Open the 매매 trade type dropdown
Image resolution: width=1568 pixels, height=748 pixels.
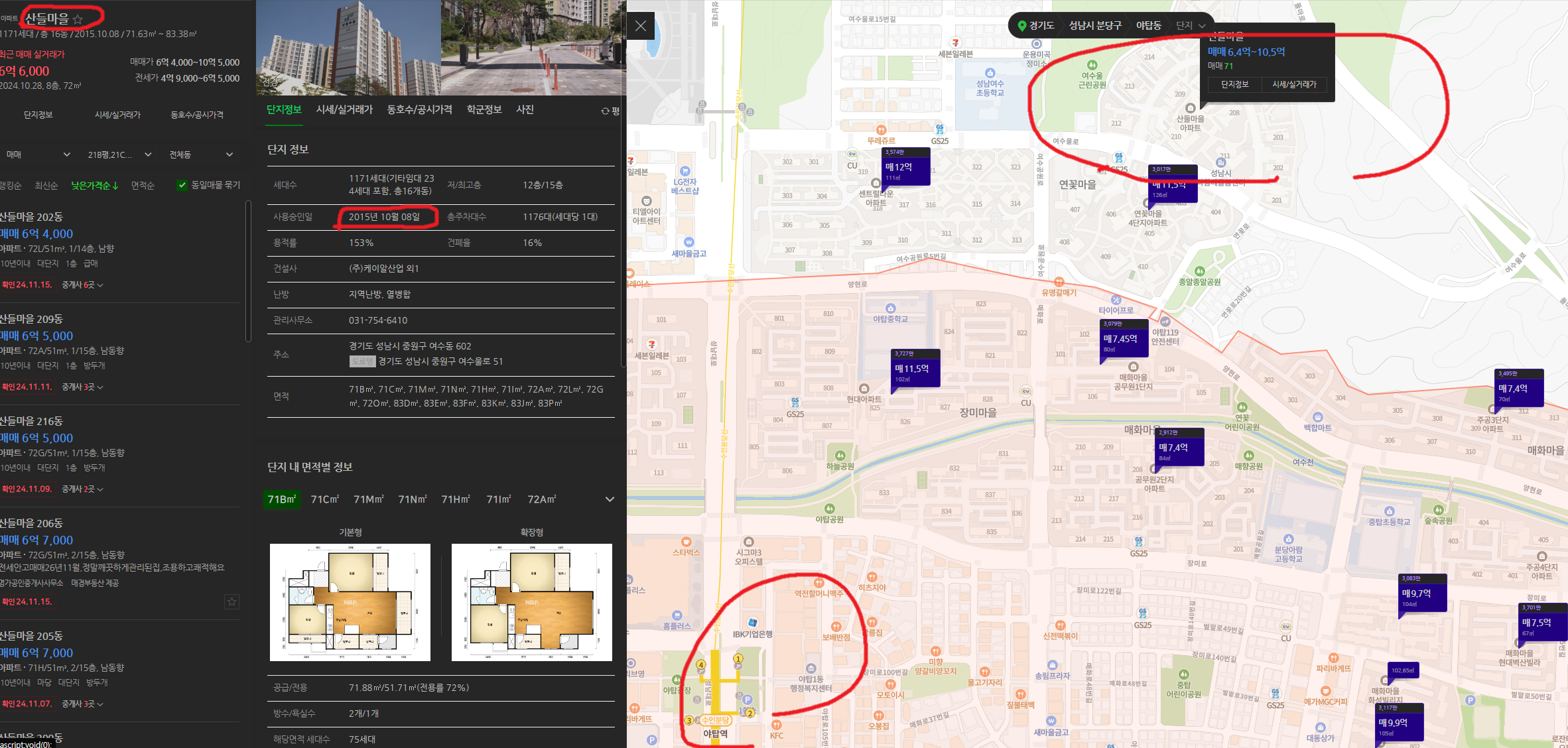coord(38,155)
